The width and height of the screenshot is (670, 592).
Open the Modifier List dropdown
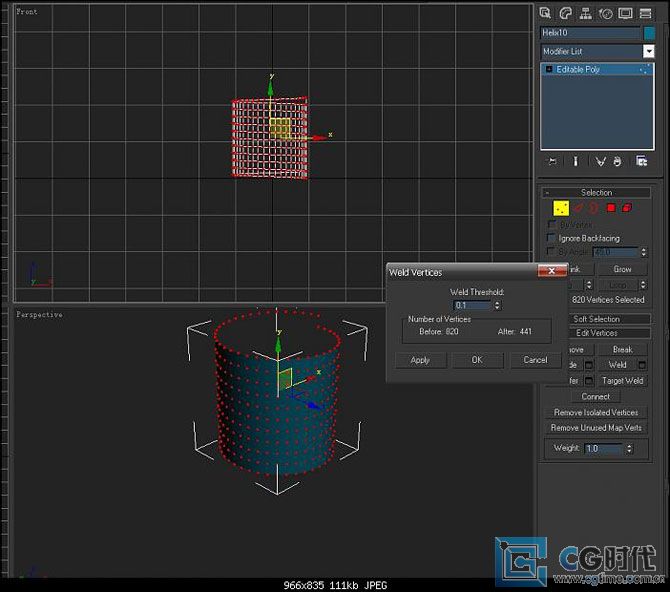coord(649,51)
